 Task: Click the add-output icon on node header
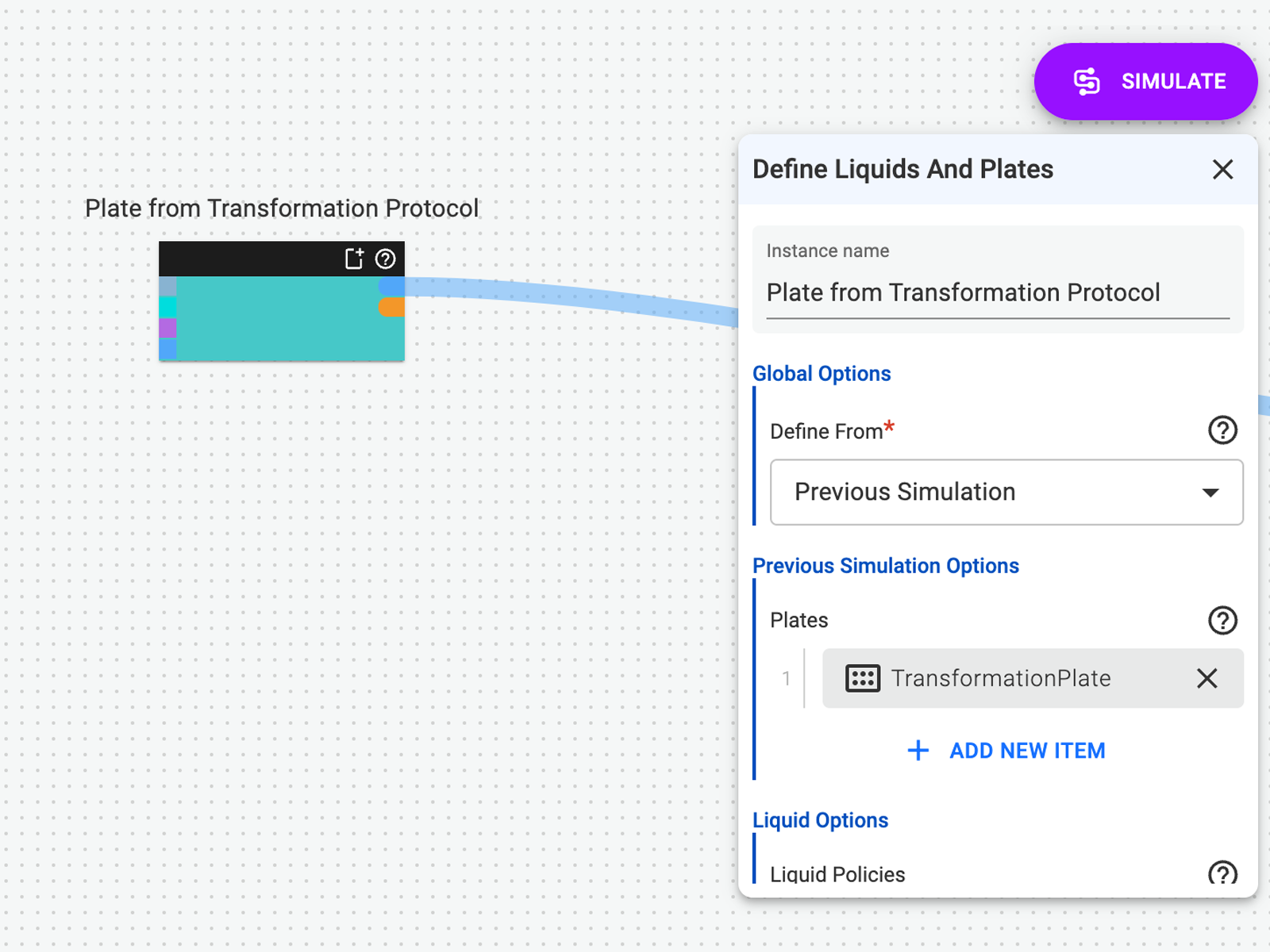pyautogui.click(x=354, y=259)
